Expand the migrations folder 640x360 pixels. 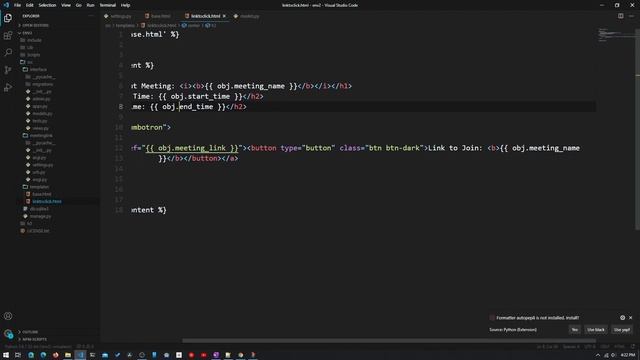[x=42, y=84]
